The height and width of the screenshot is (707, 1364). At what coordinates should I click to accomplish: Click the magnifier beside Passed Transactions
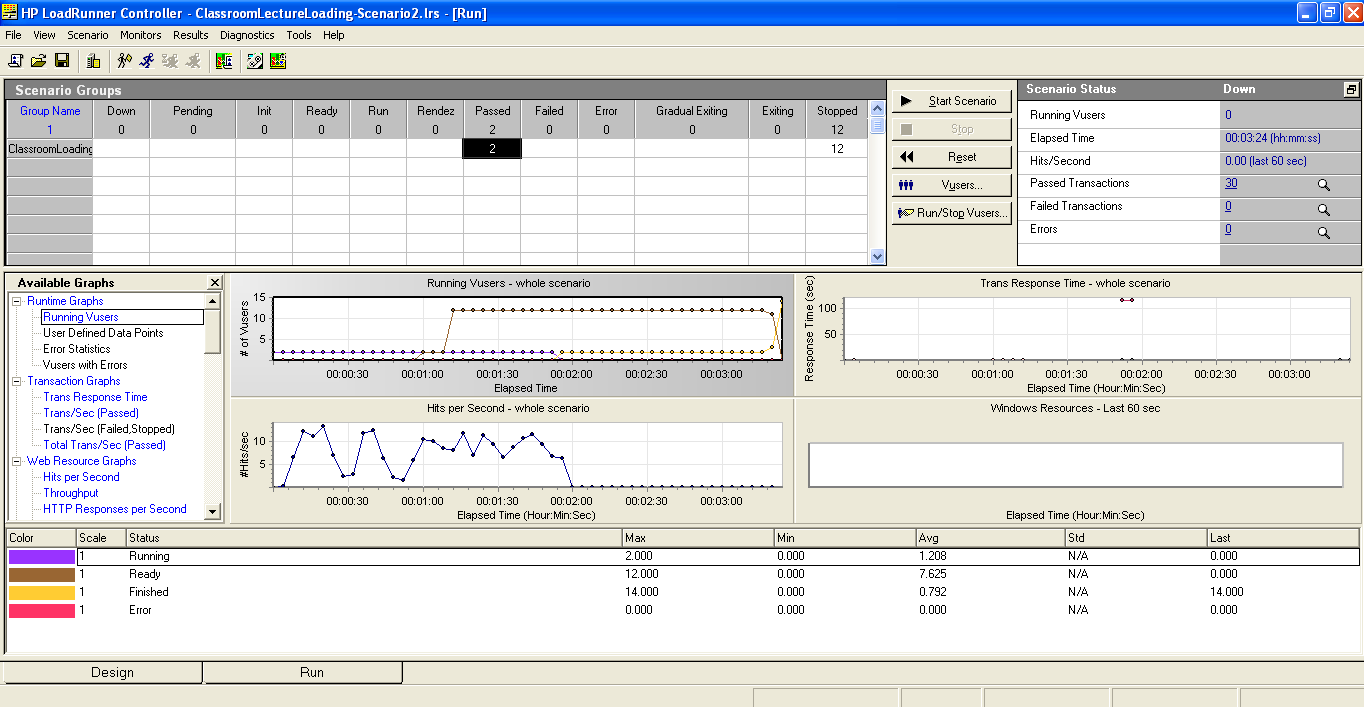(1324, 184)
